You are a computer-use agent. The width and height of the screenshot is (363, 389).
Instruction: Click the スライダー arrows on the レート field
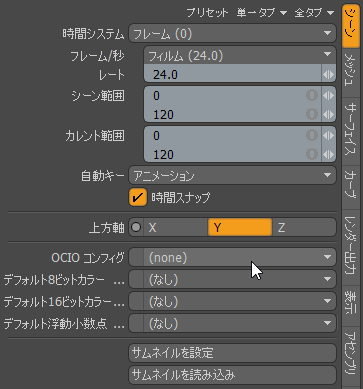tap(328, 75)
